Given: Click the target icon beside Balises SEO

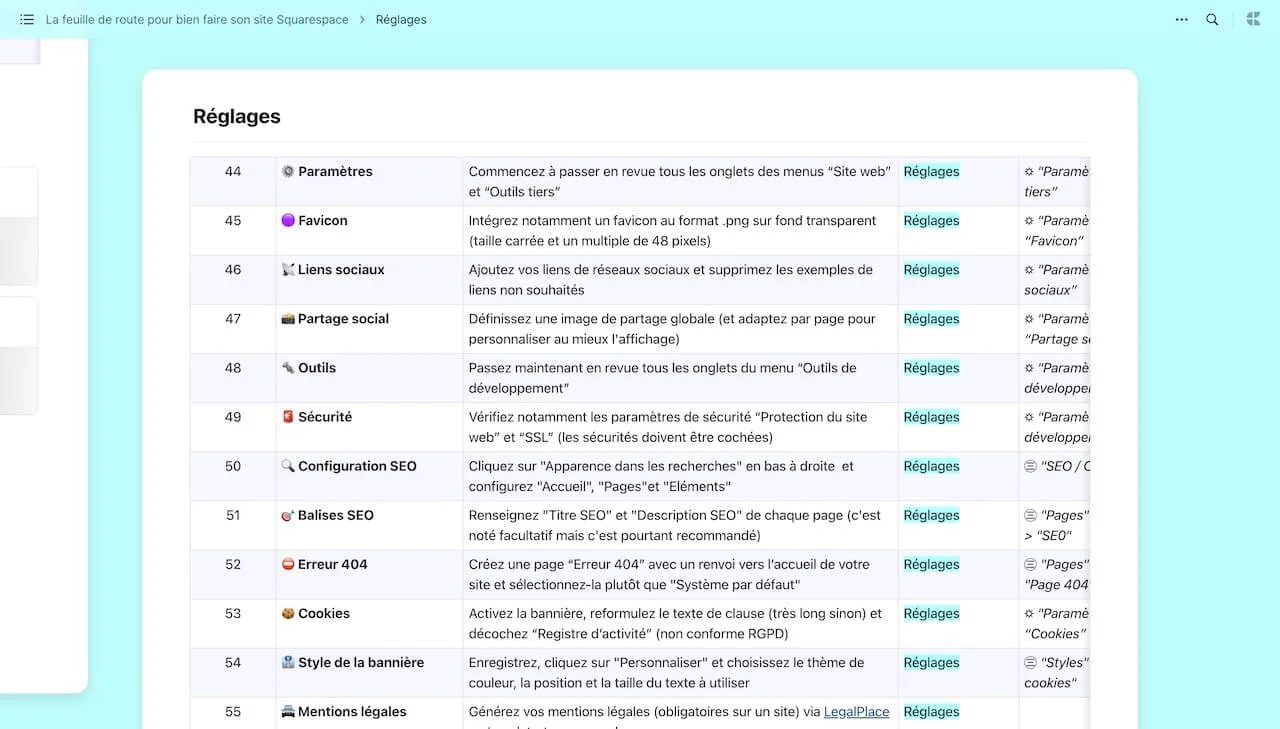Looking at the screenshot, I should [288, 515].
